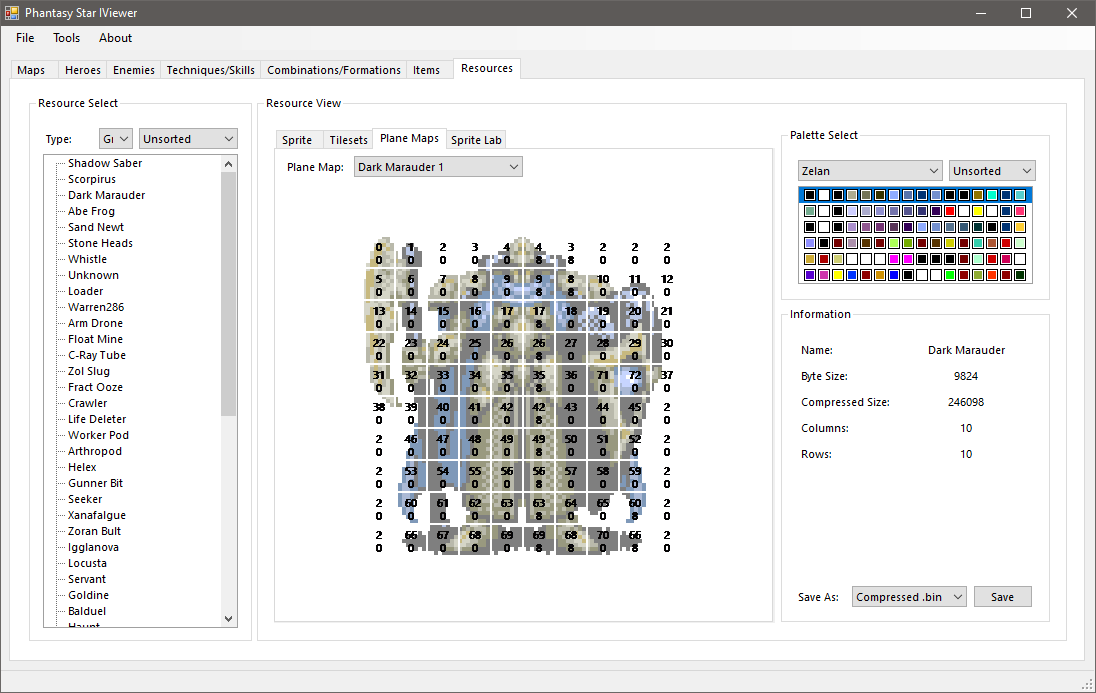Open the Combinations/Formations tab

pyautogui.click(x=333, y=70)
